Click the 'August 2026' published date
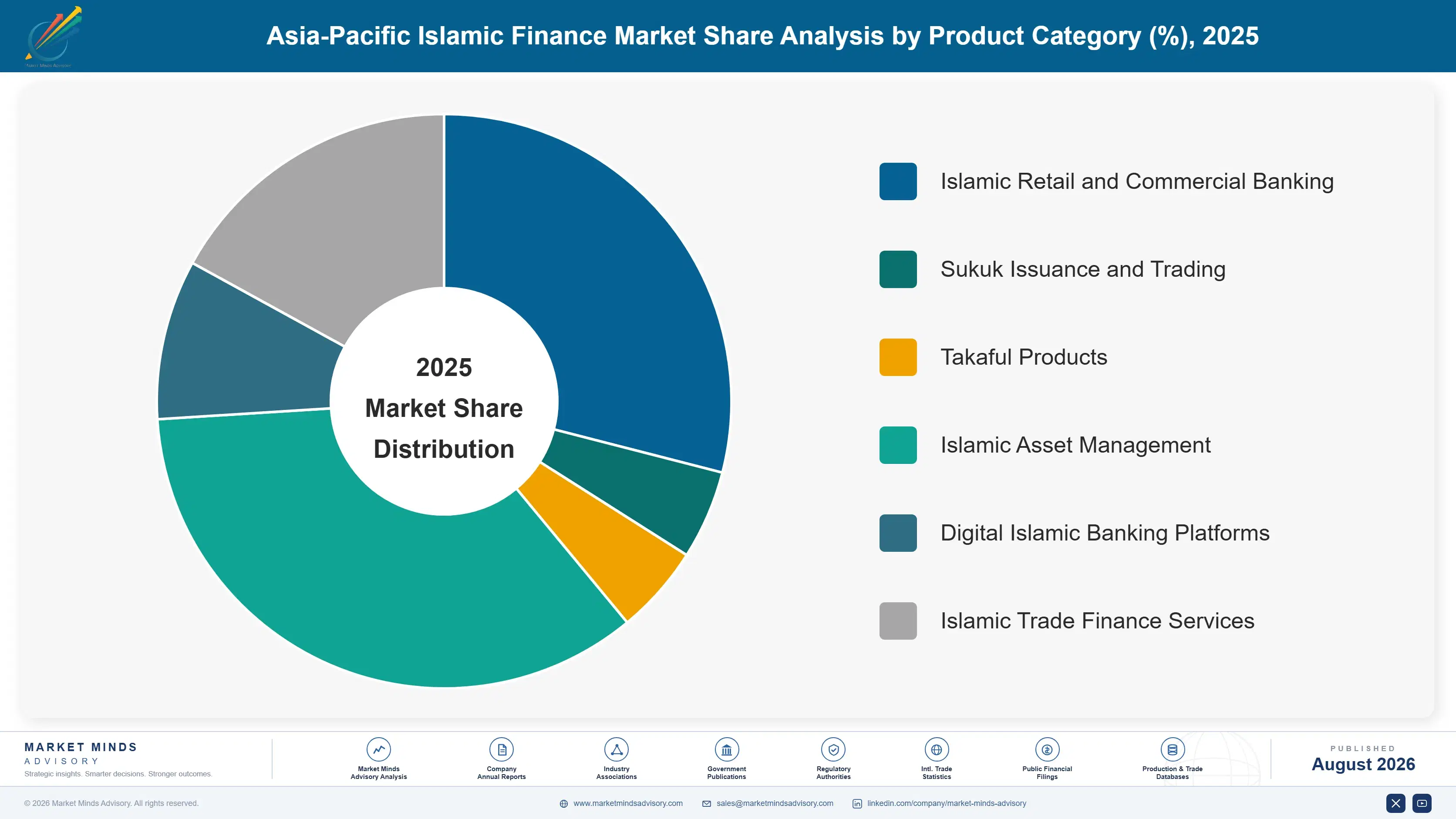The width and height of the screenshot is (1456, 819). point(1363,764)
